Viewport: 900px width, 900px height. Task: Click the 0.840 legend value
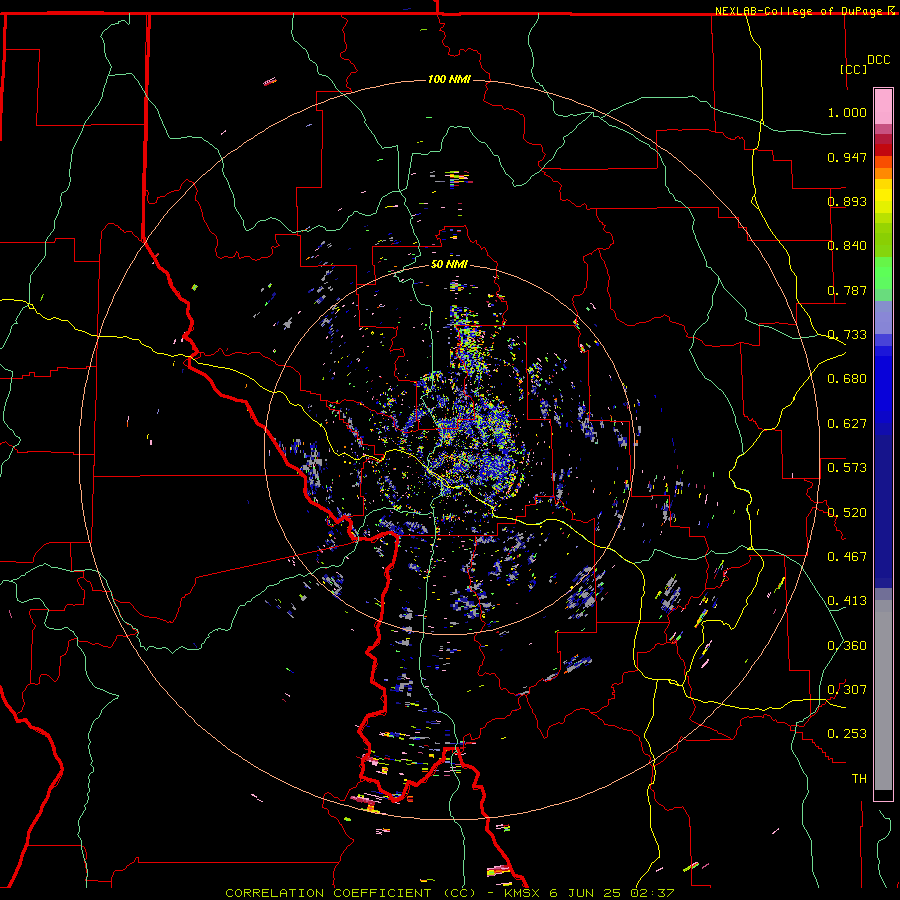tap(847, 246)
